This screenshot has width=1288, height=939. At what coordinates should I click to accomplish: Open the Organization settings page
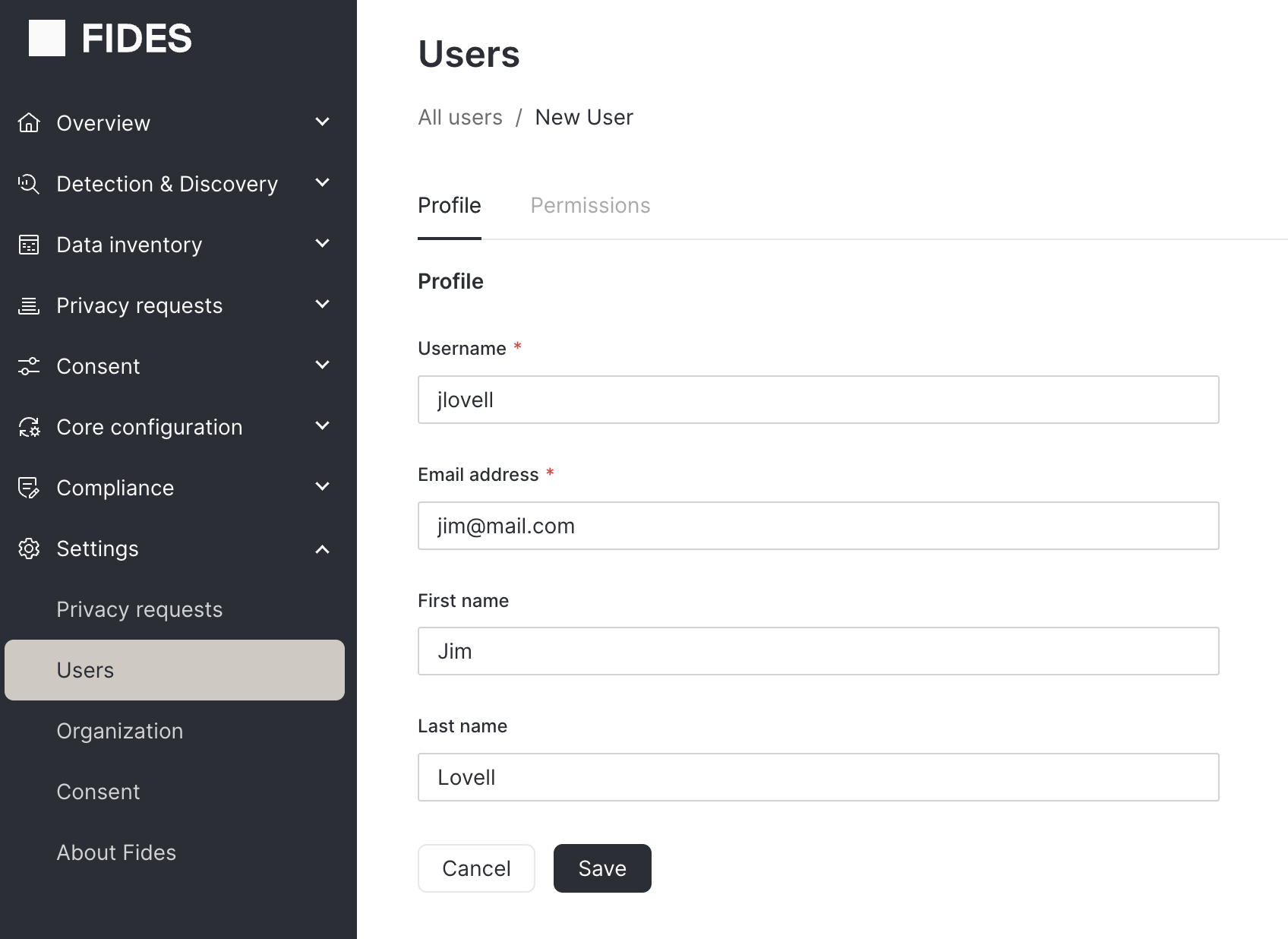(119, 730)
